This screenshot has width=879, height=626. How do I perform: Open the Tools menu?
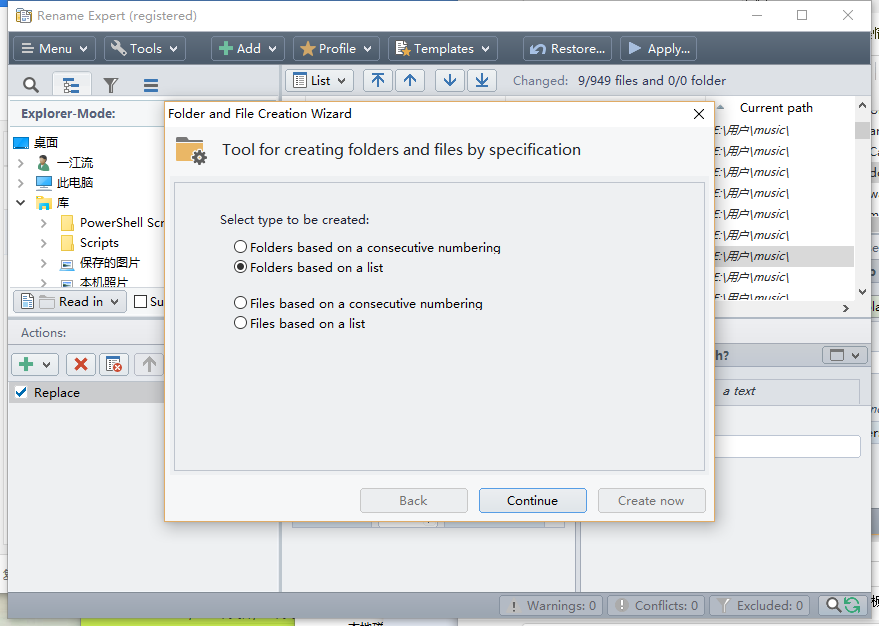coord(145,48)
